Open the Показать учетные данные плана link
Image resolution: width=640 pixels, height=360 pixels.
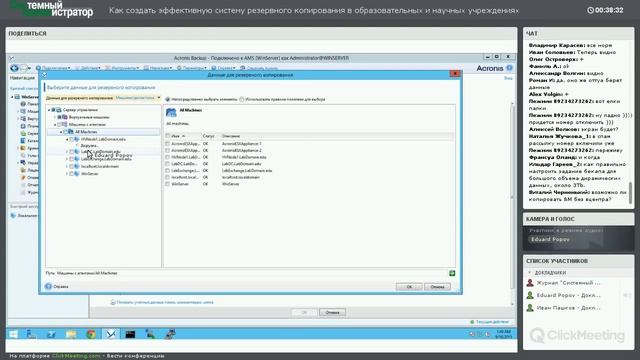tap(165, 302)
